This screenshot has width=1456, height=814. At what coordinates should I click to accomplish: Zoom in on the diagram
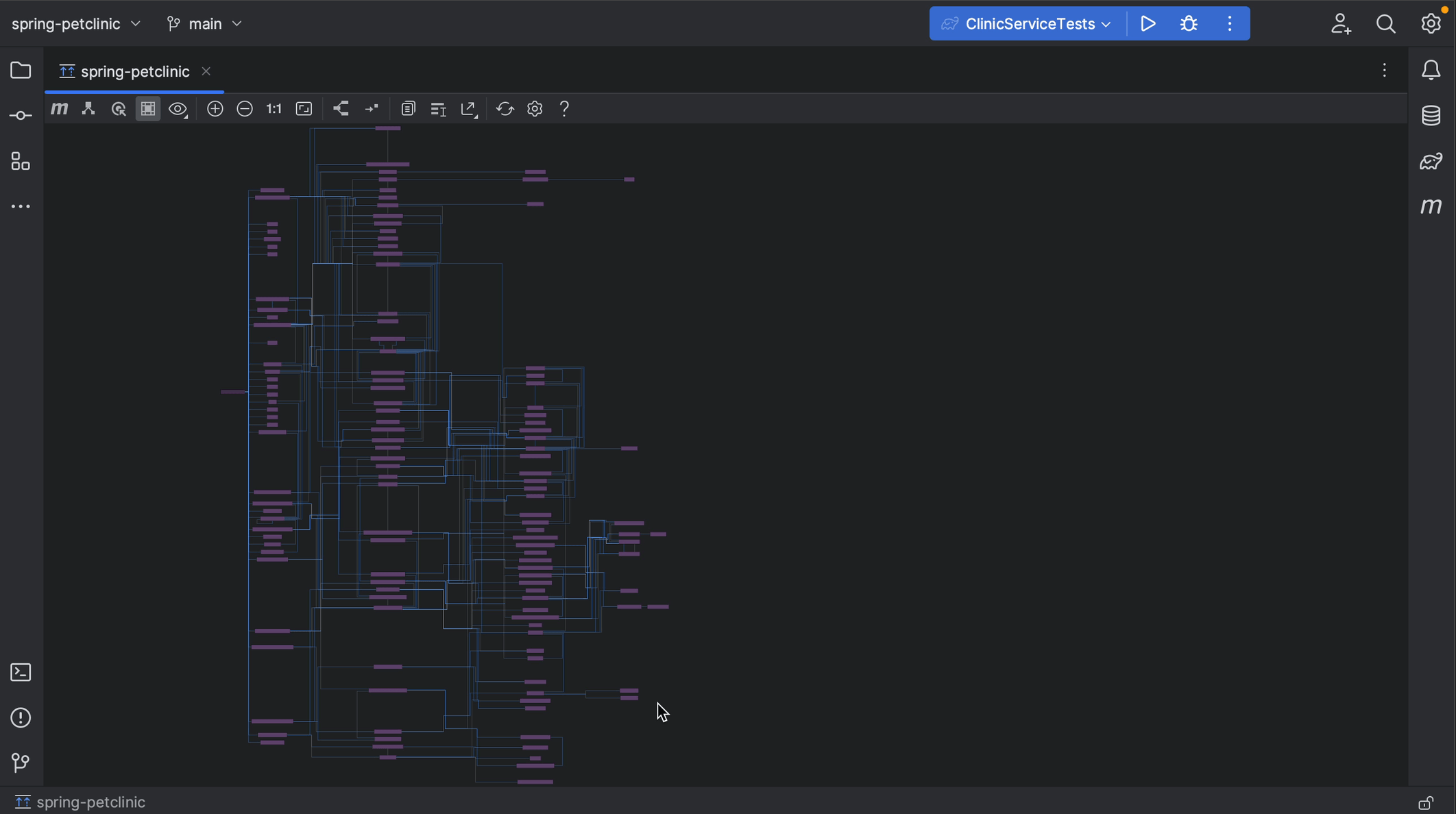click(x=215, y=108)
